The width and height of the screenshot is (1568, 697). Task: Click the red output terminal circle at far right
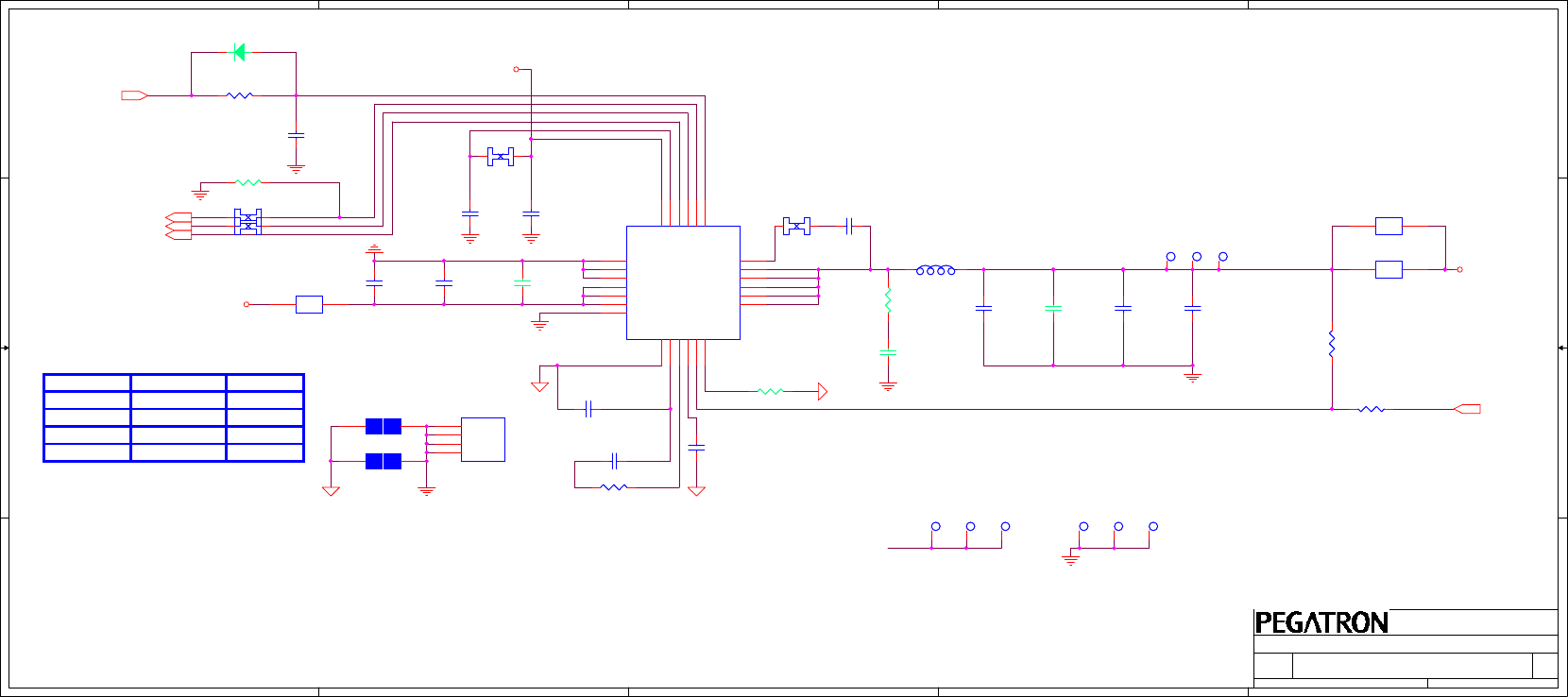1459,270
